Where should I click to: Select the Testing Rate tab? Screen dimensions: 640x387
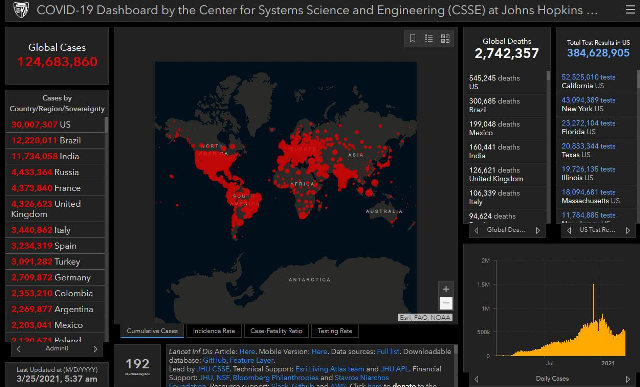click(335, 331)
